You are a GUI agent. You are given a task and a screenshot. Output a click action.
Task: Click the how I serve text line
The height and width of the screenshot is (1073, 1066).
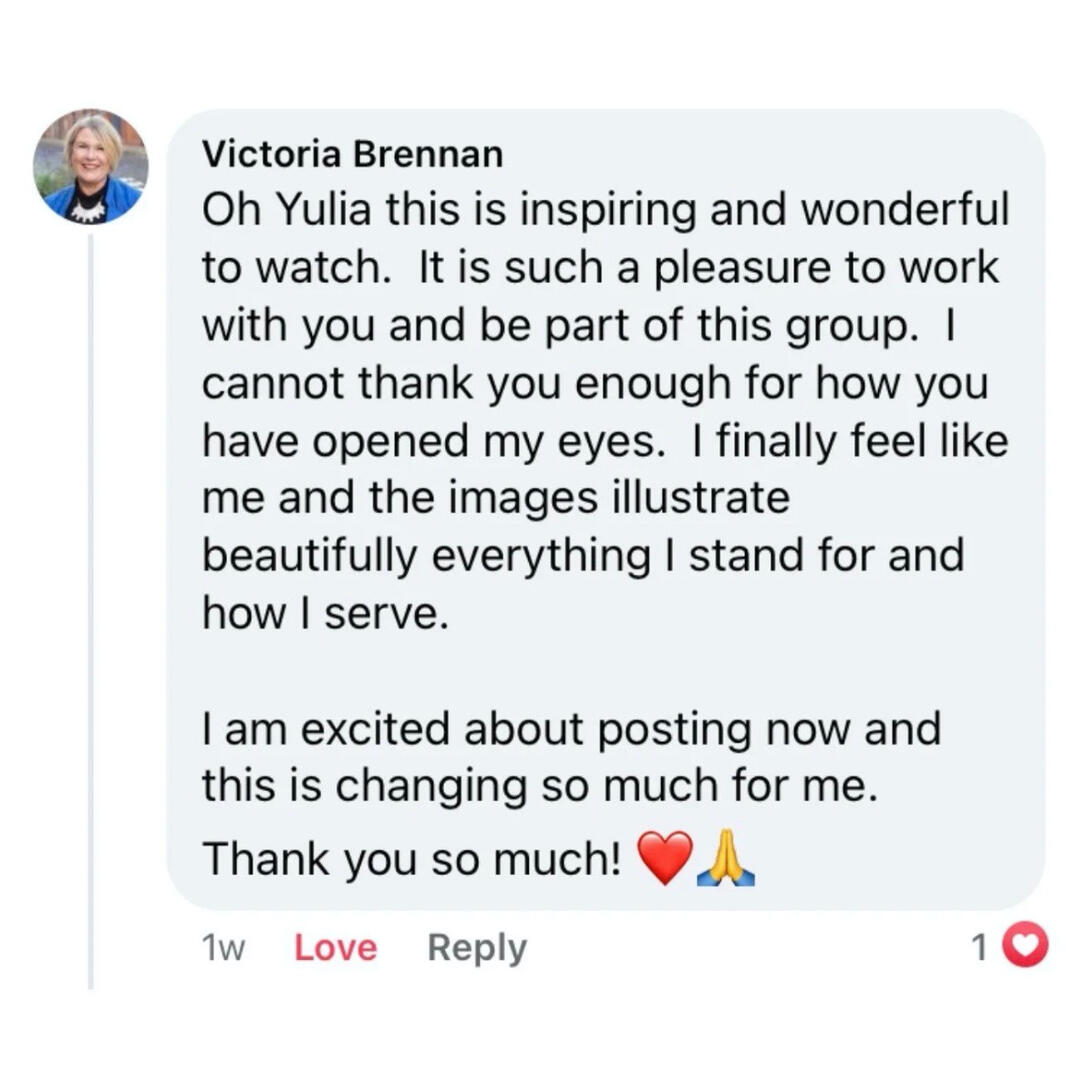click(325, 613)
